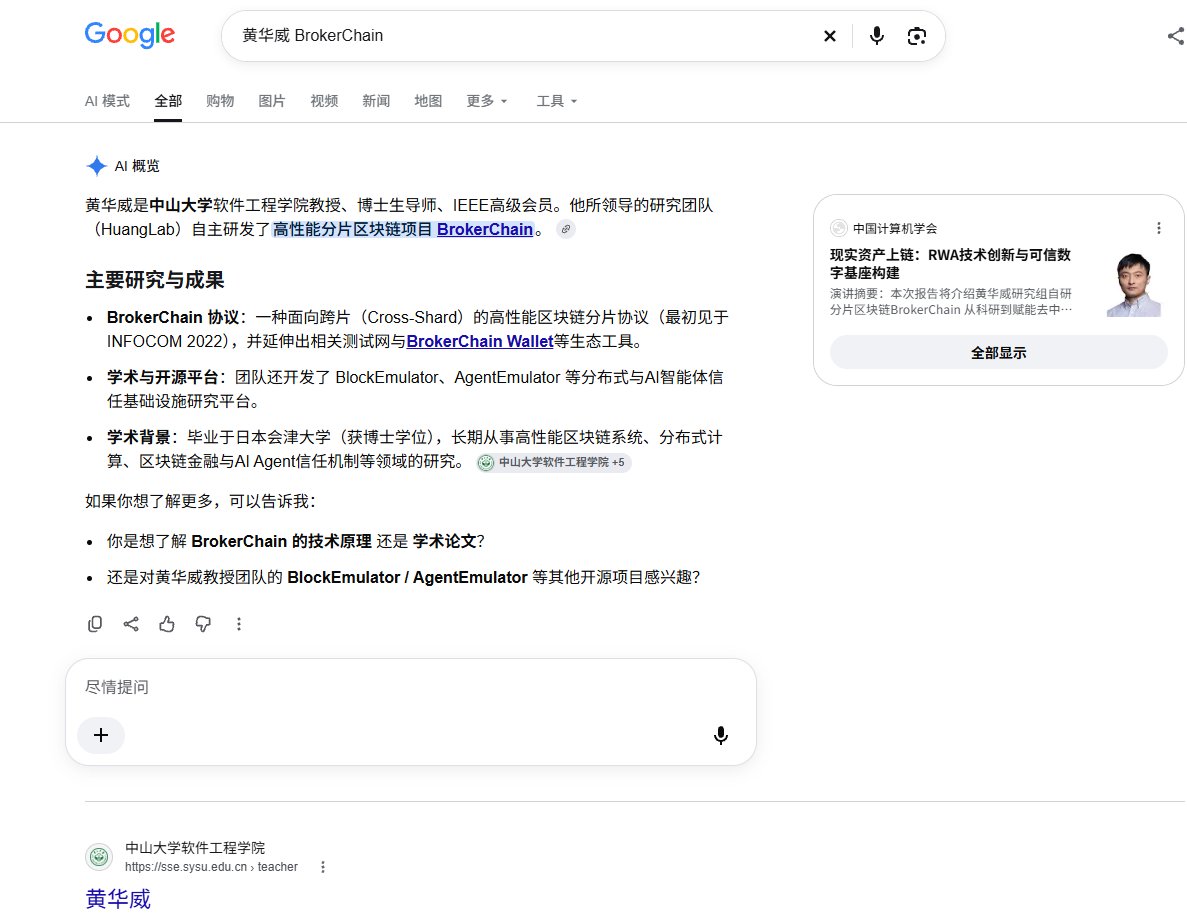Click the source link chip after BrokerChain
Image resolution: width=1187 pixels, height=916 pixels.
pyautogui.click(x=565, y=229)
